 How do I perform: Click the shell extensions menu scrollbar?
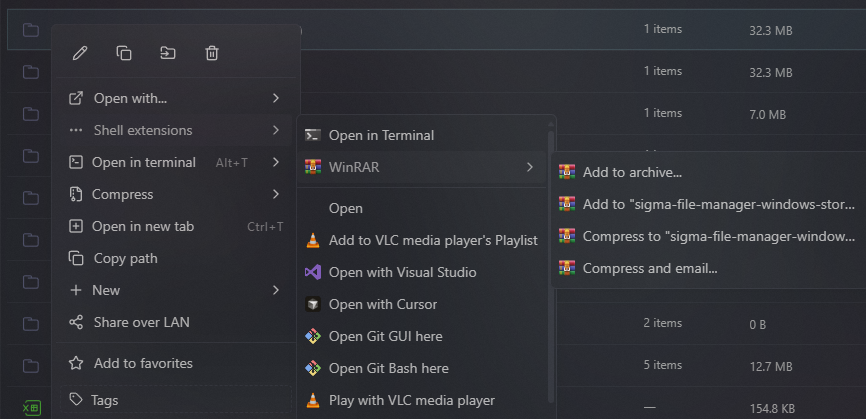click(x=550, y=265)
